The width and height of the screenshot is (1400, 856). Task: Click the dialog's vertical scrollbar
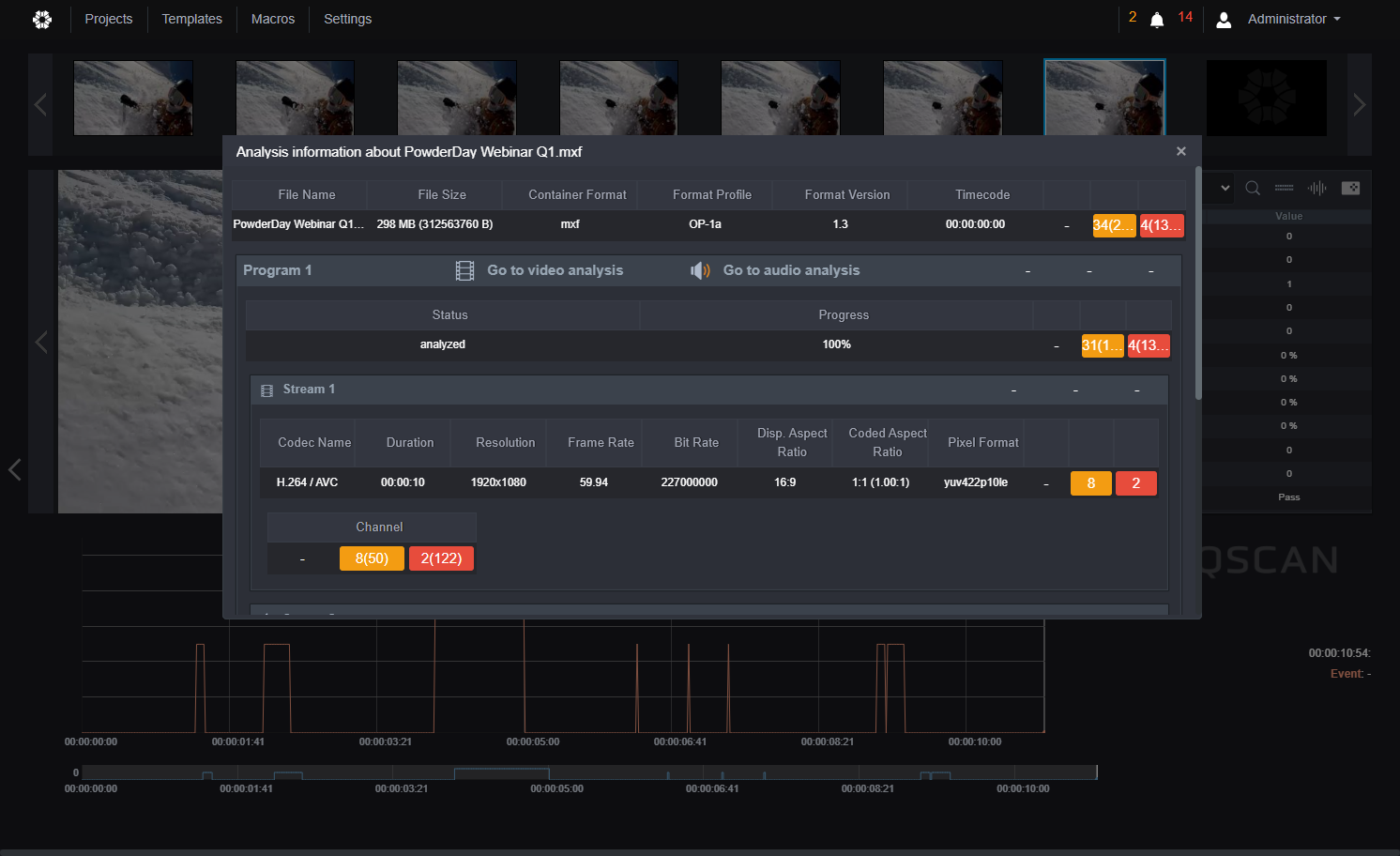coord(1198,284)
